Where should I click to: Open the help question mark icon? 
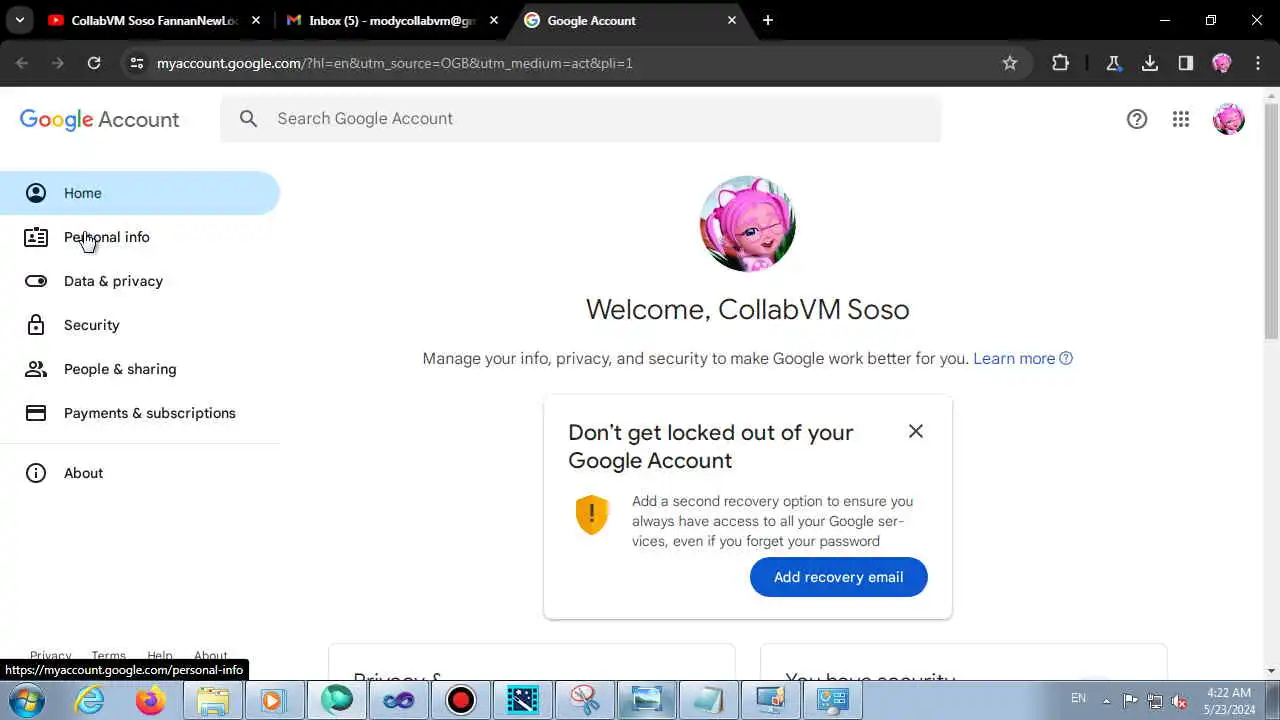pyautogui.click(x=1137, y=119)
